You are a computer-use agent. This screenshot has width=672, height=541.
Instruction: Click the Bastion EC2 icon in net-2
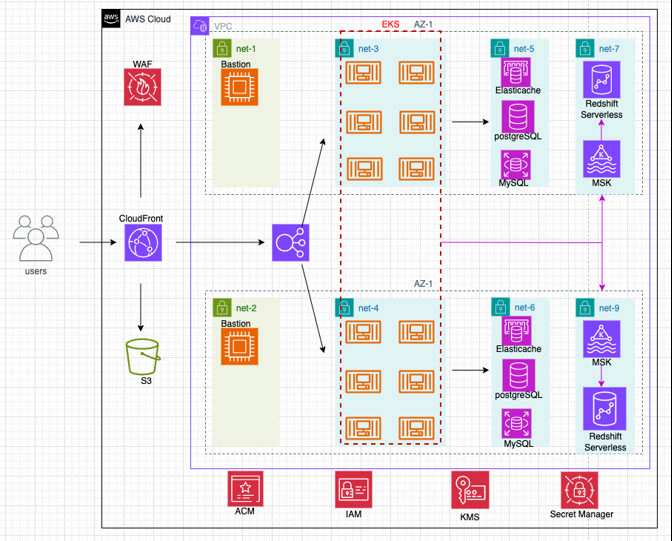pyautogui.click(x=240, y=346)
